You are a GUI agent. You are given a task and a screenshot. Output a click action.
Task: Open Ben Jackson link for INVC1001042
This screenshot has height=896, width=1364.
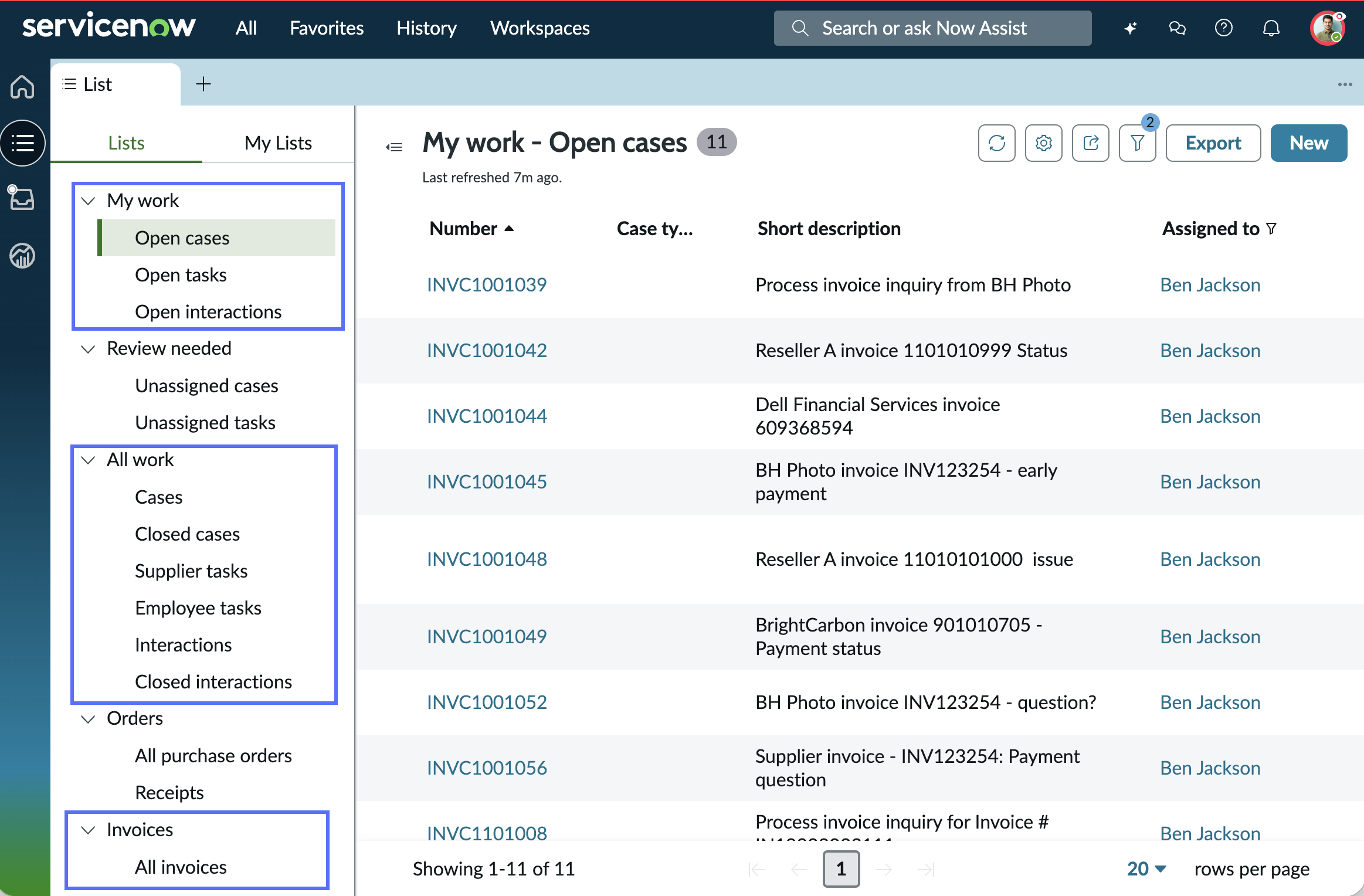1210,351
